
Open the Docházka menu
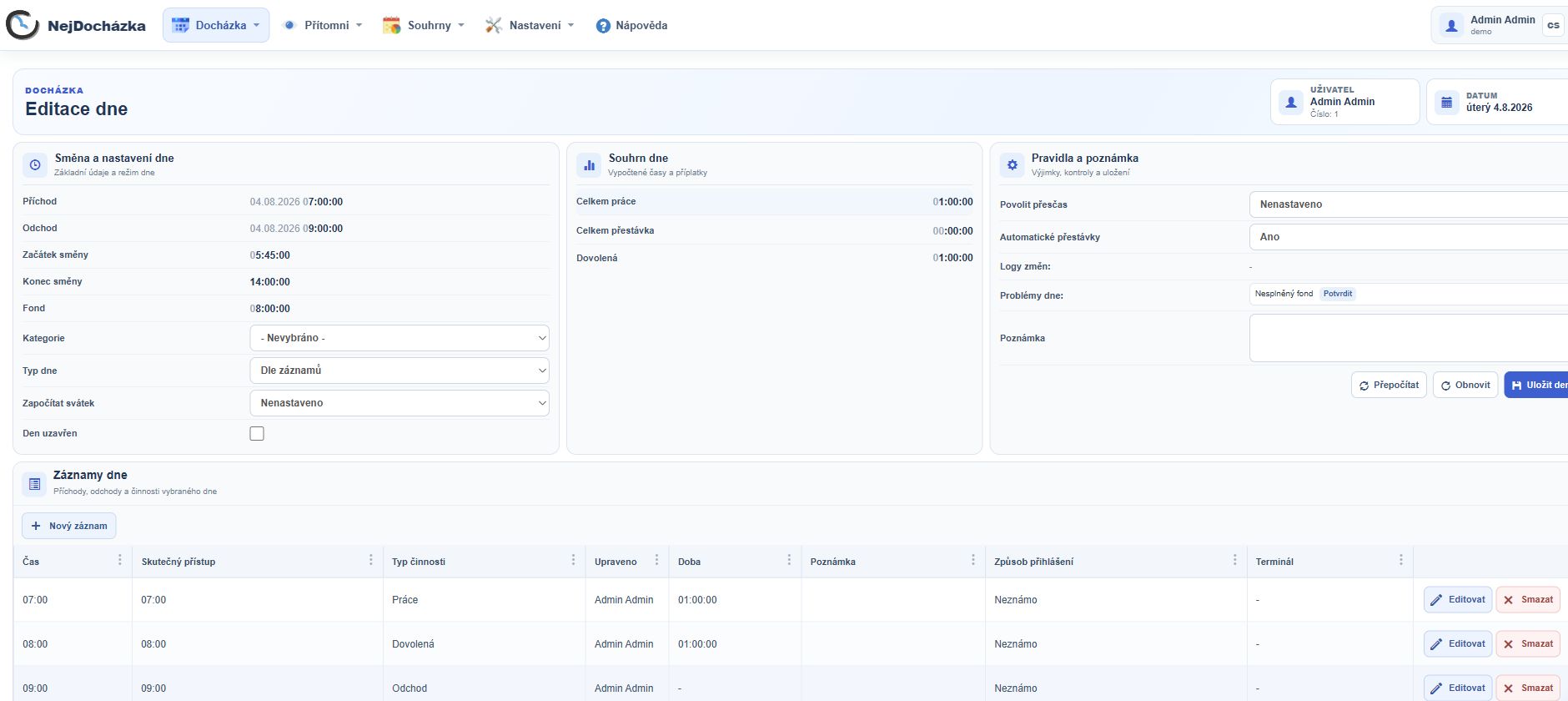tap(216, 25)
